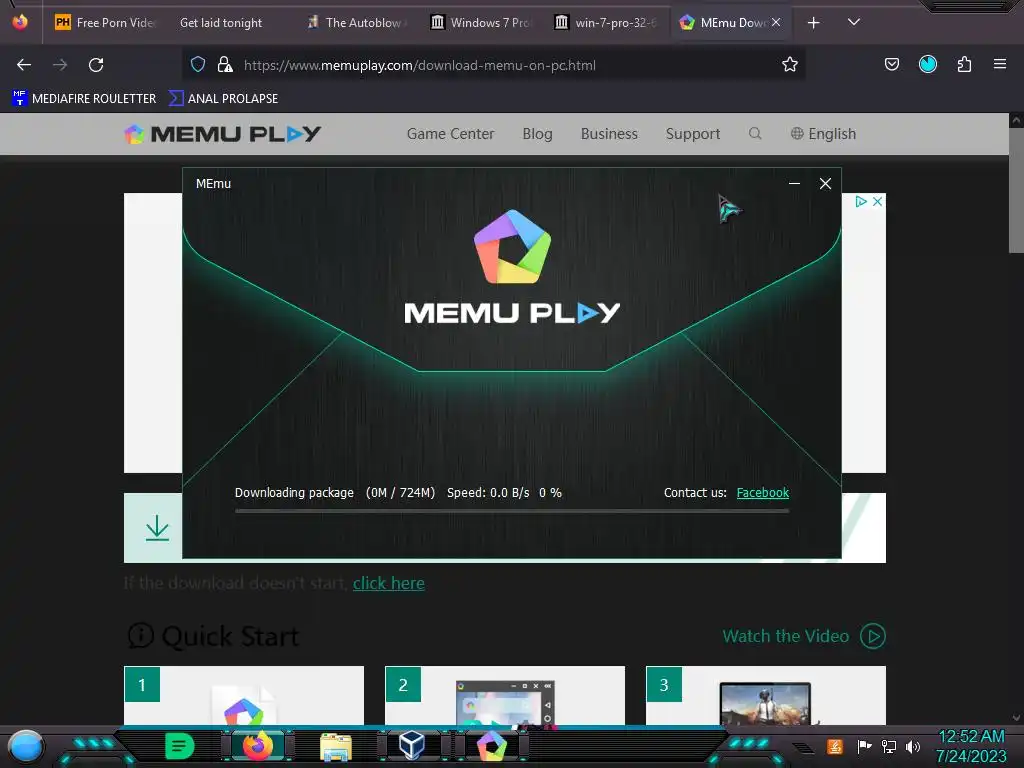Minimize the MEmu installer window
Image resolution: width=1024 pixels, height=768 pixels.
[794, 184]
